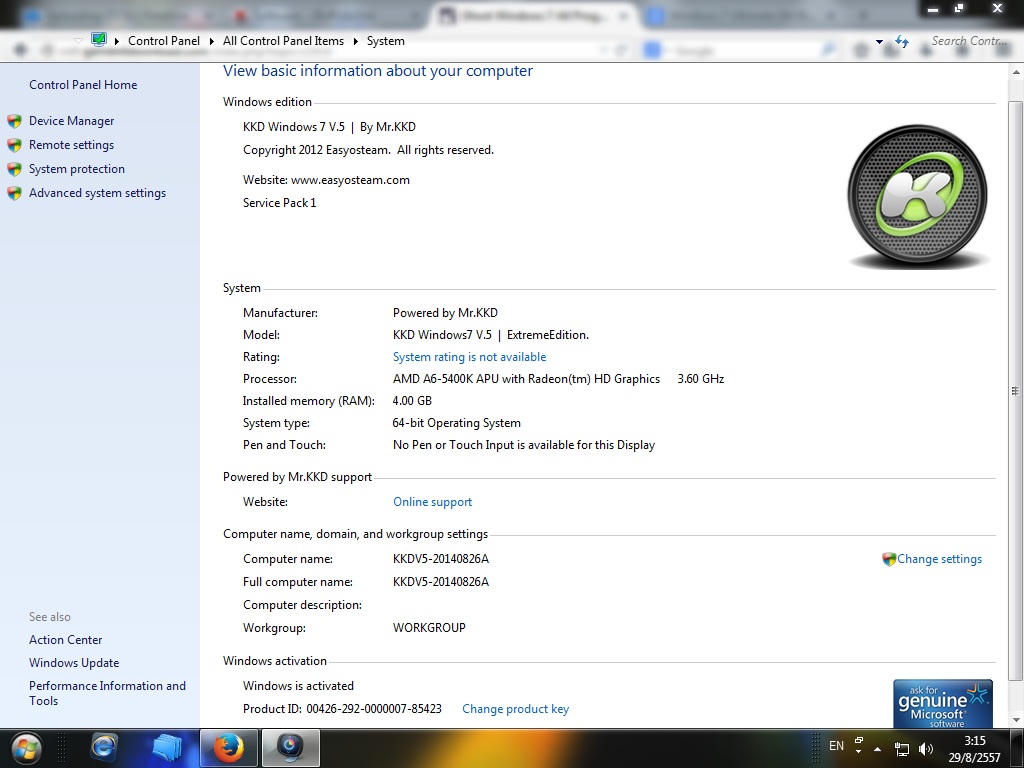Click the Windows is activated text
1024x768 pixels.
click(x=298, y=686)
